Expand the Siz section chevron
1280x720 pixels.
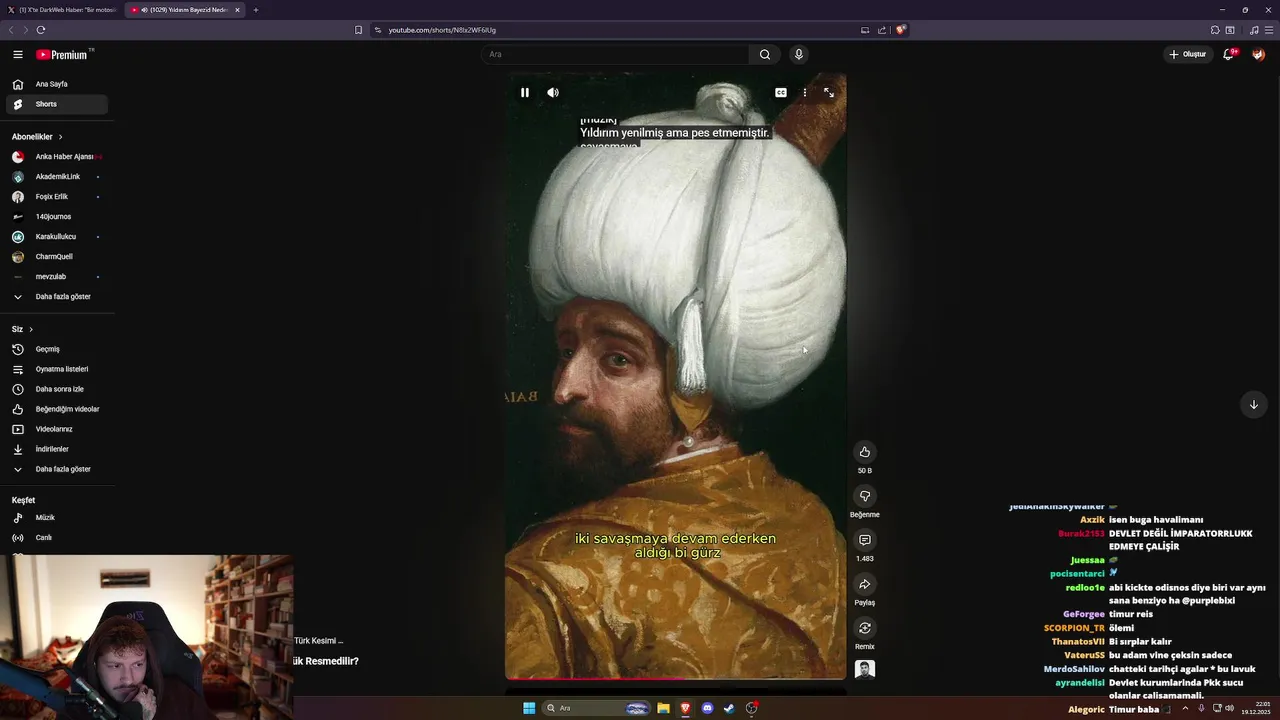tap(31, 329)
